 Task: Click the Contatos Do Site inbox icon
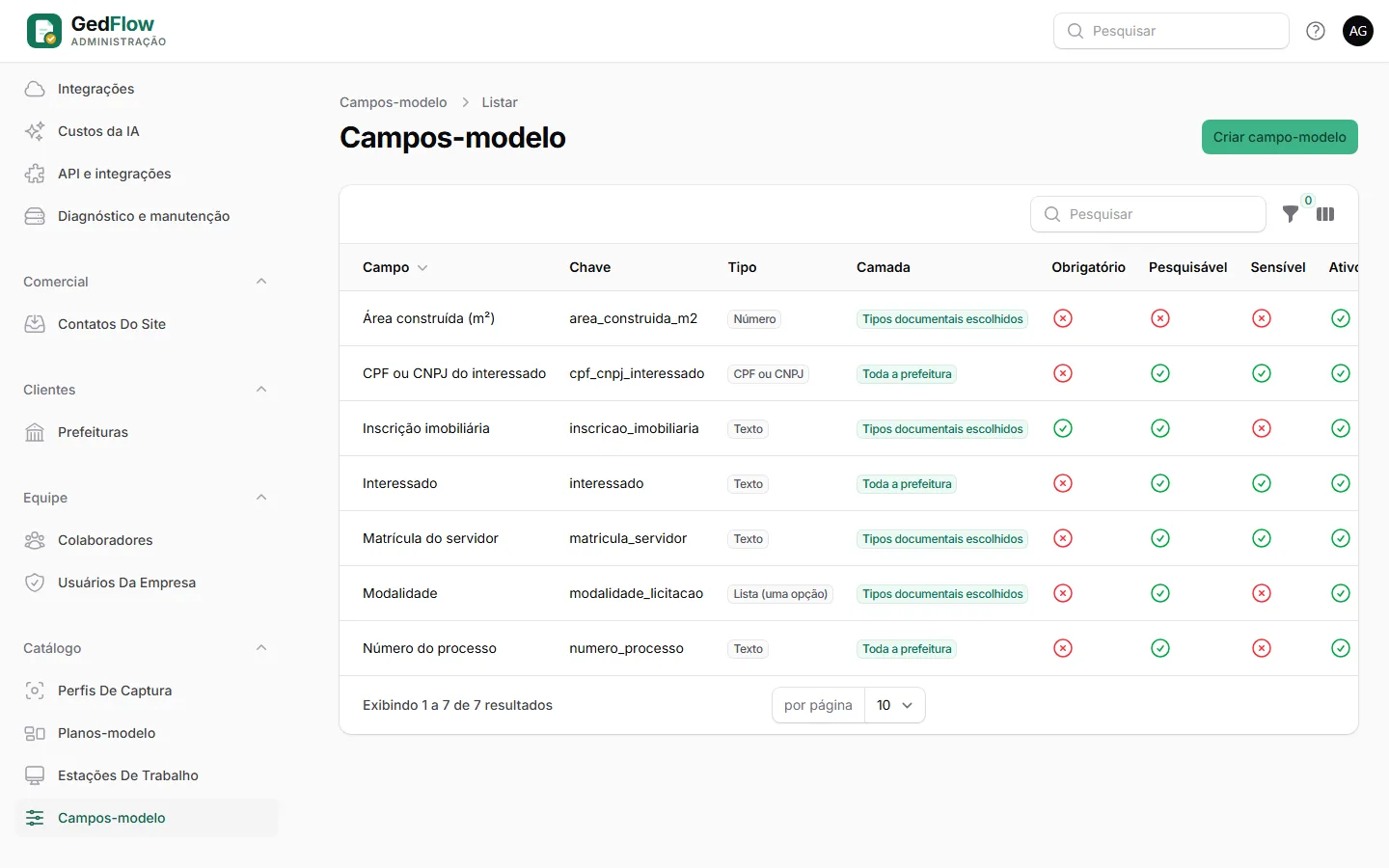coord(35,324)
